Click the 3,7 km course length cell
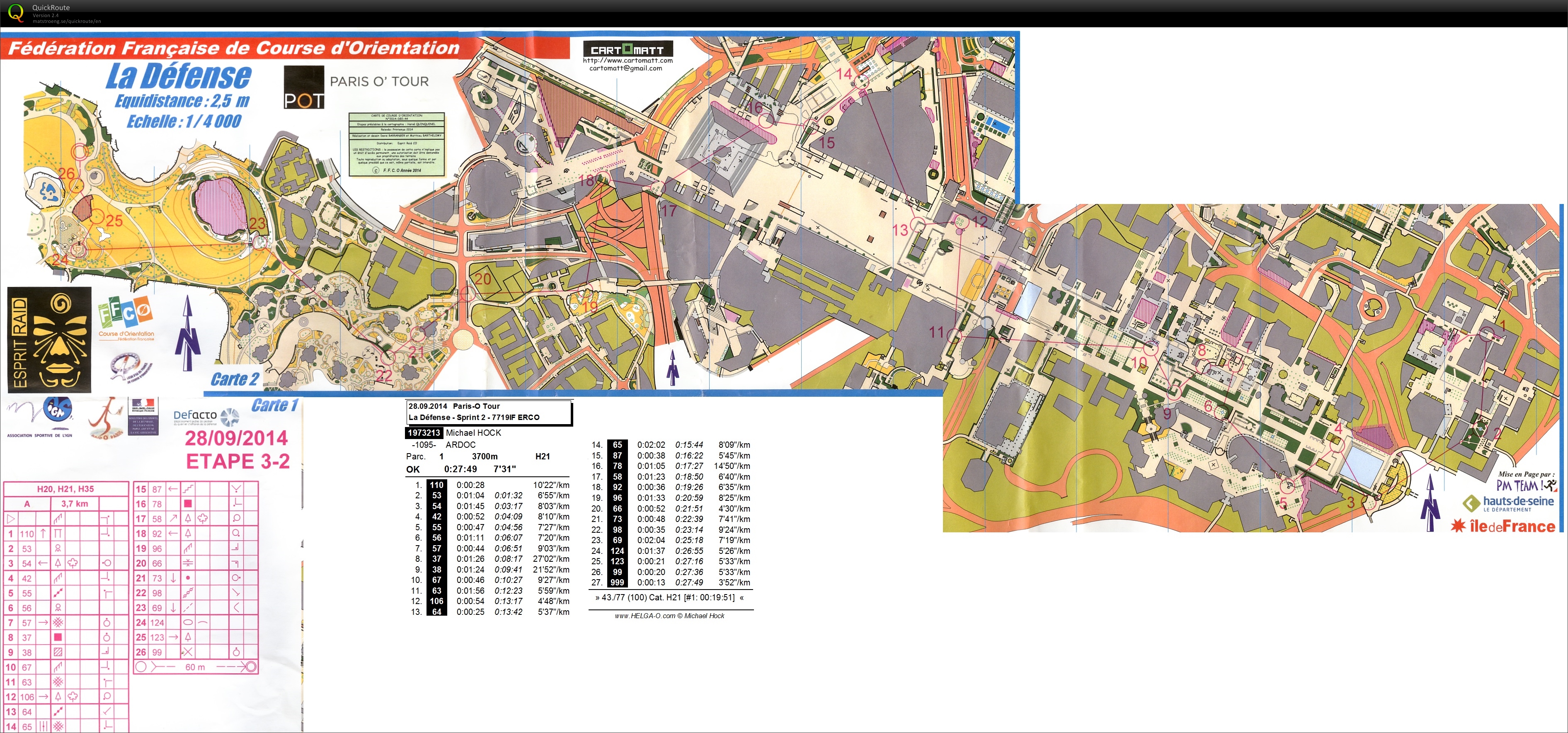Image resolution: width=1568 pixels, height=733 pixels. click(x=74, y=503)
